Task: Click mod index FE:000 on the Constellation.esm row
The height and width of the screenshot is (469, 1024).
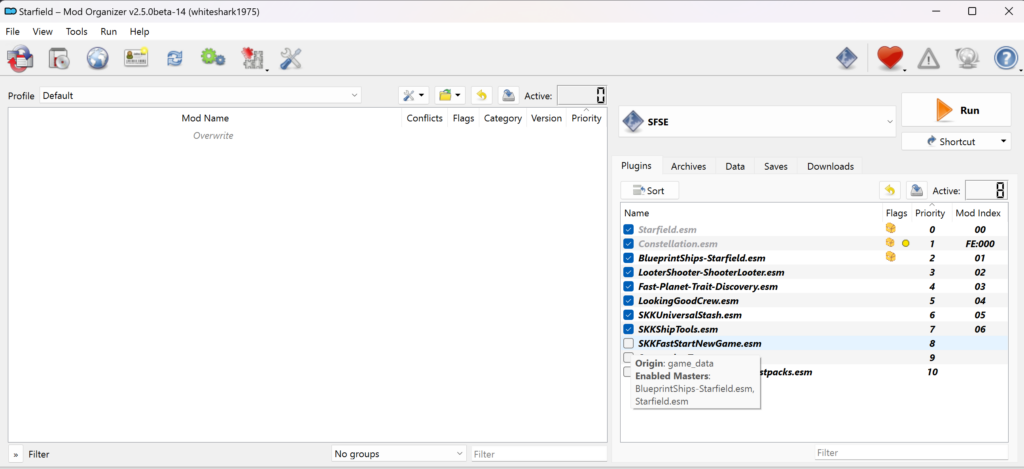Action: 979,244
